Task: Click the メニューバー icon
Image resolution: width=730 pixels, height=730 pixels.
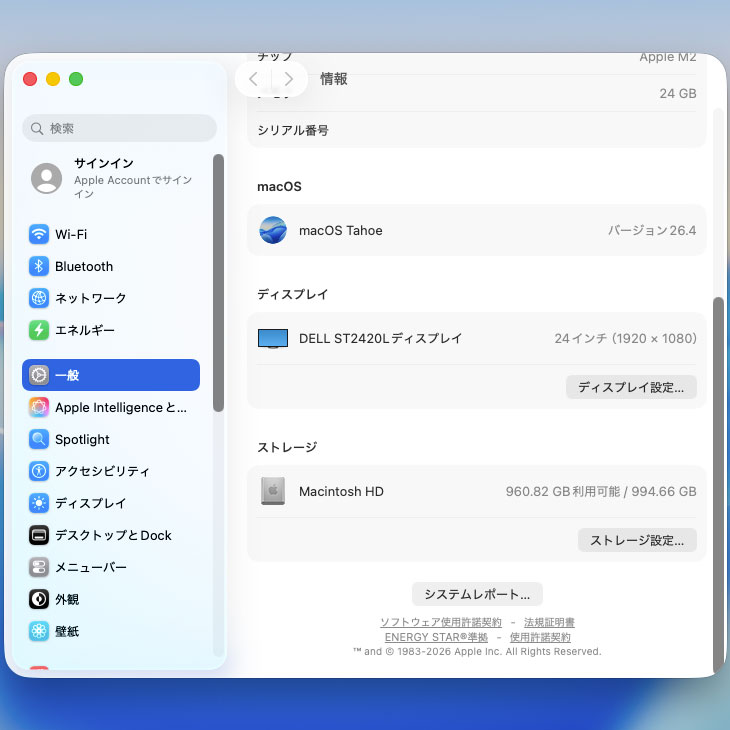Action: click(x=39, y=567)
